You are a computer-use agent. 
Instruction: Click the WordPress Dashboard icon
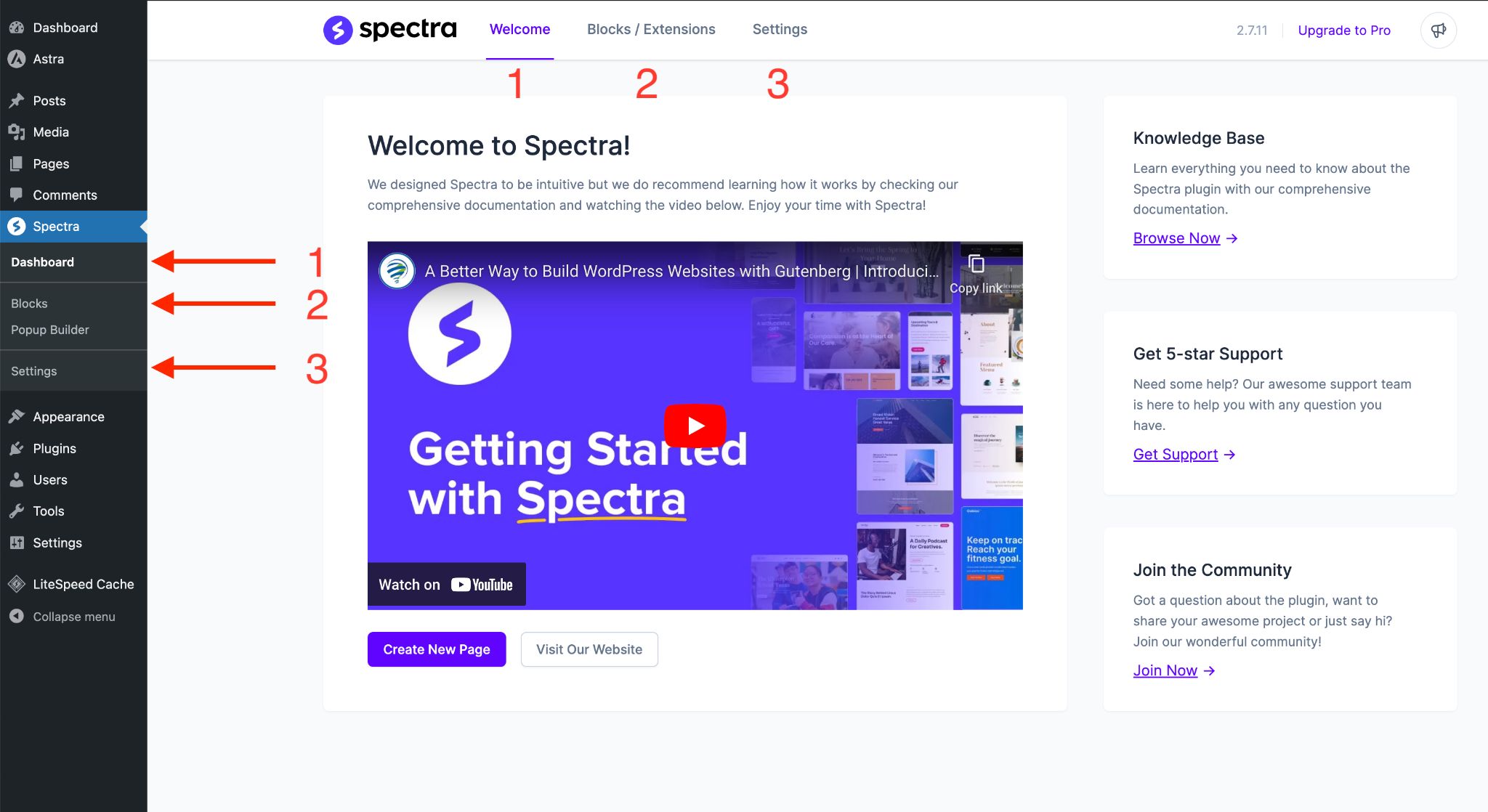(17, 27)
